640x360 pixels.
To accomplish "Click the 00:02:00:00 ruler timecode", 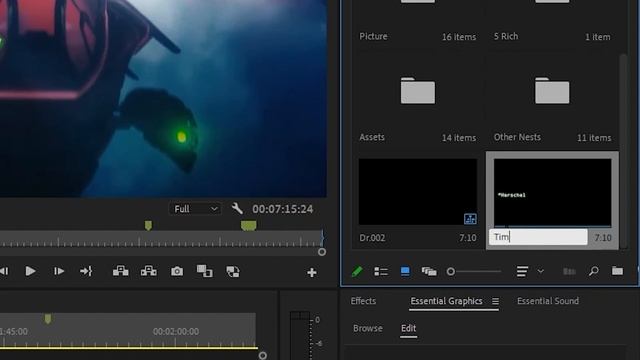I will click(176, 331).
